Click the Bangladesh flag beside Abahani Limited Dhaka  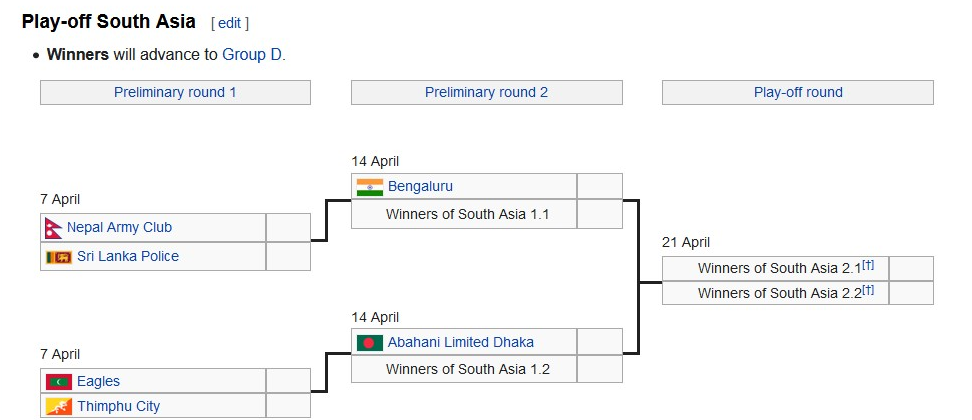[x=370, y=343]
